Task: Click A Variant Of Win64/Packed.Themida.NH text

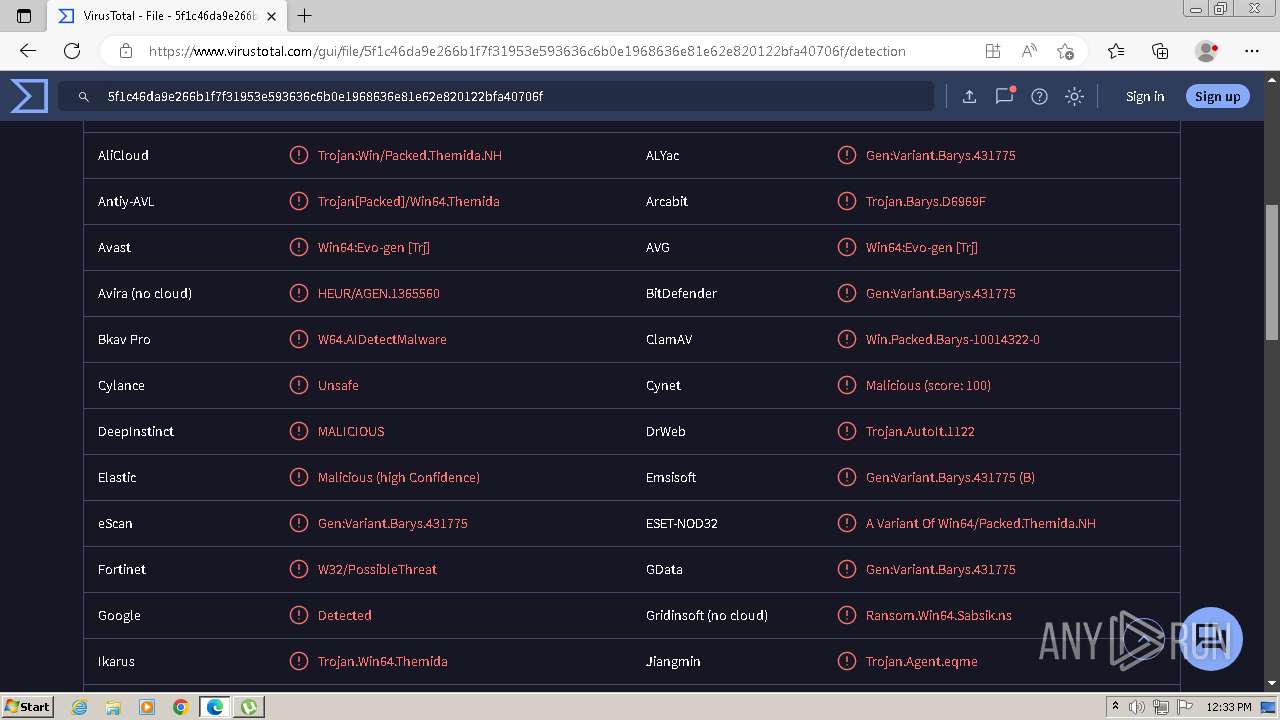Action: point(981,523)
